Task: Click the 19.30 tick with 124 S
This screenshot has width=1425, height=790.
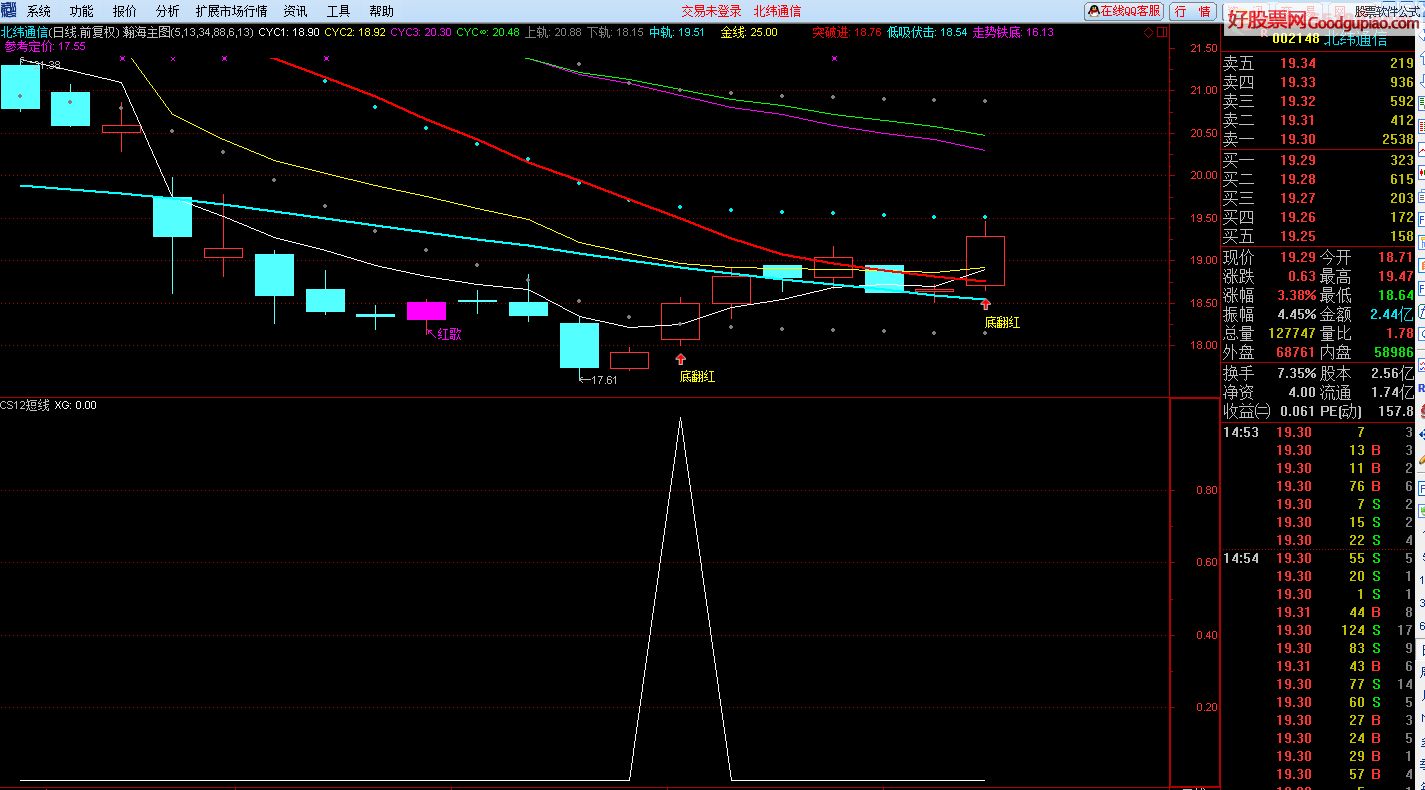Action: pyautogui.click(x=1319, y=630)
